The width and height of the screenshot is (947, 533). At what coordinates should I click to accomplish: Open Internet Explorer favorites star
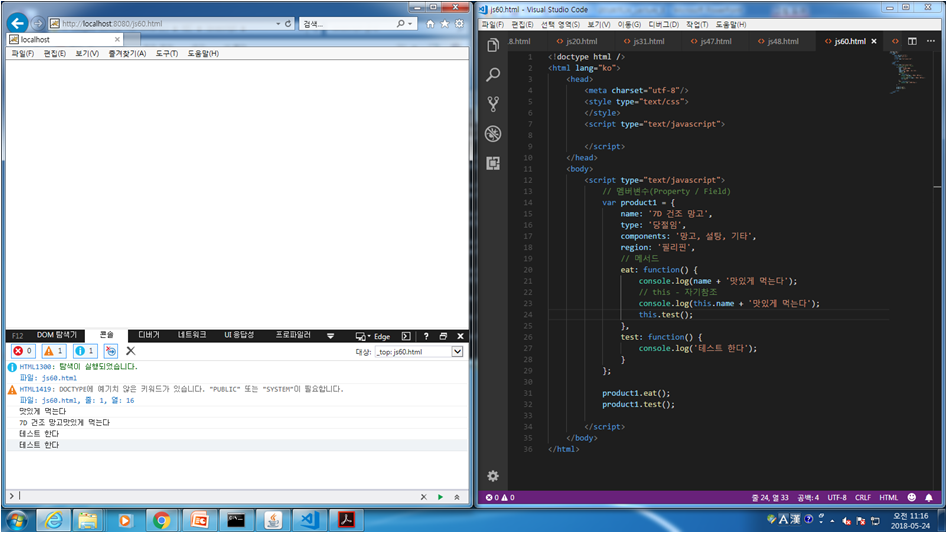445,24
